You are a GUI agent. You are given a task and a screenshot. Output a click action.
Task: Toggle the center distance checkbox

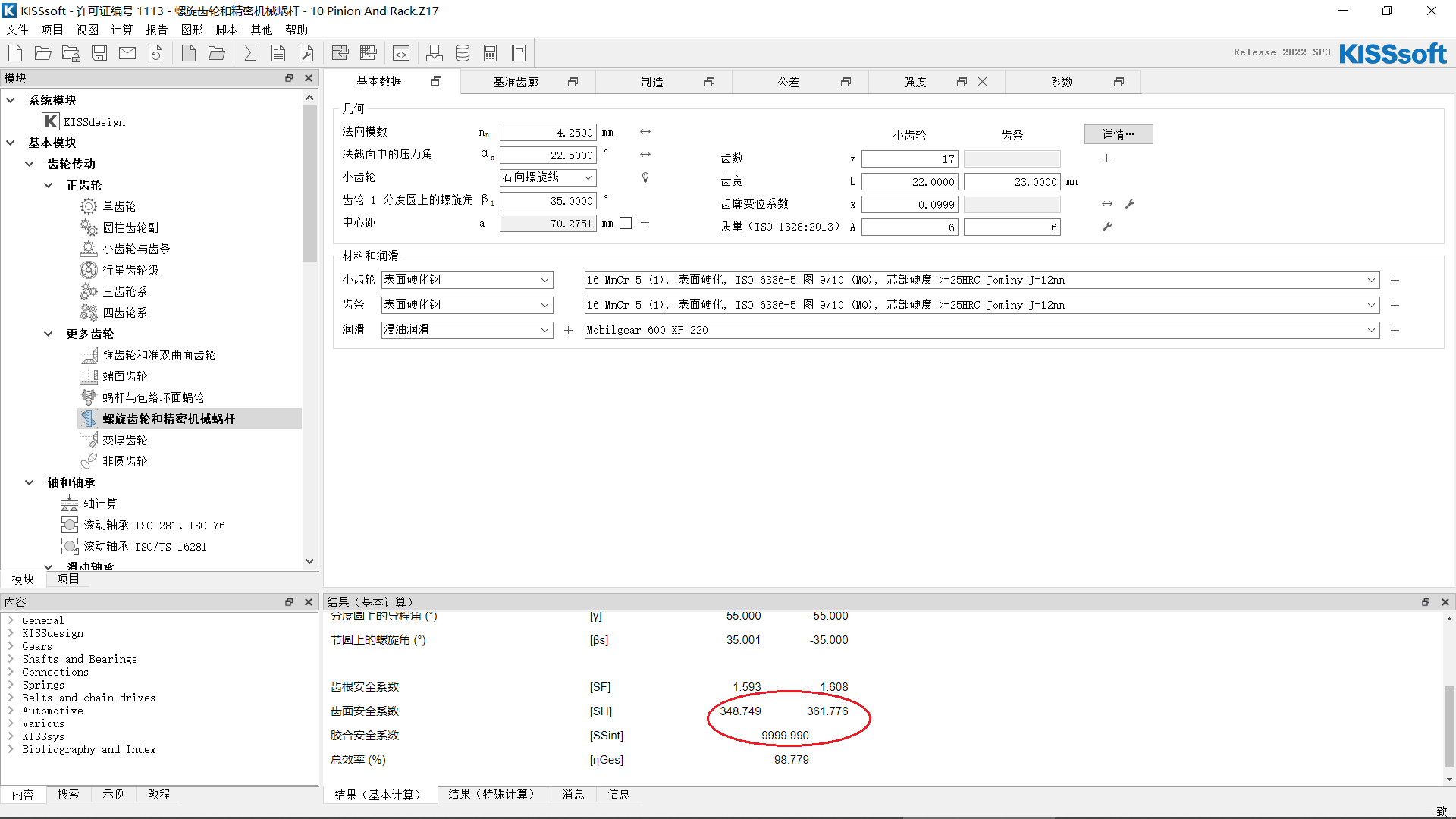click(x=626, y=223)
